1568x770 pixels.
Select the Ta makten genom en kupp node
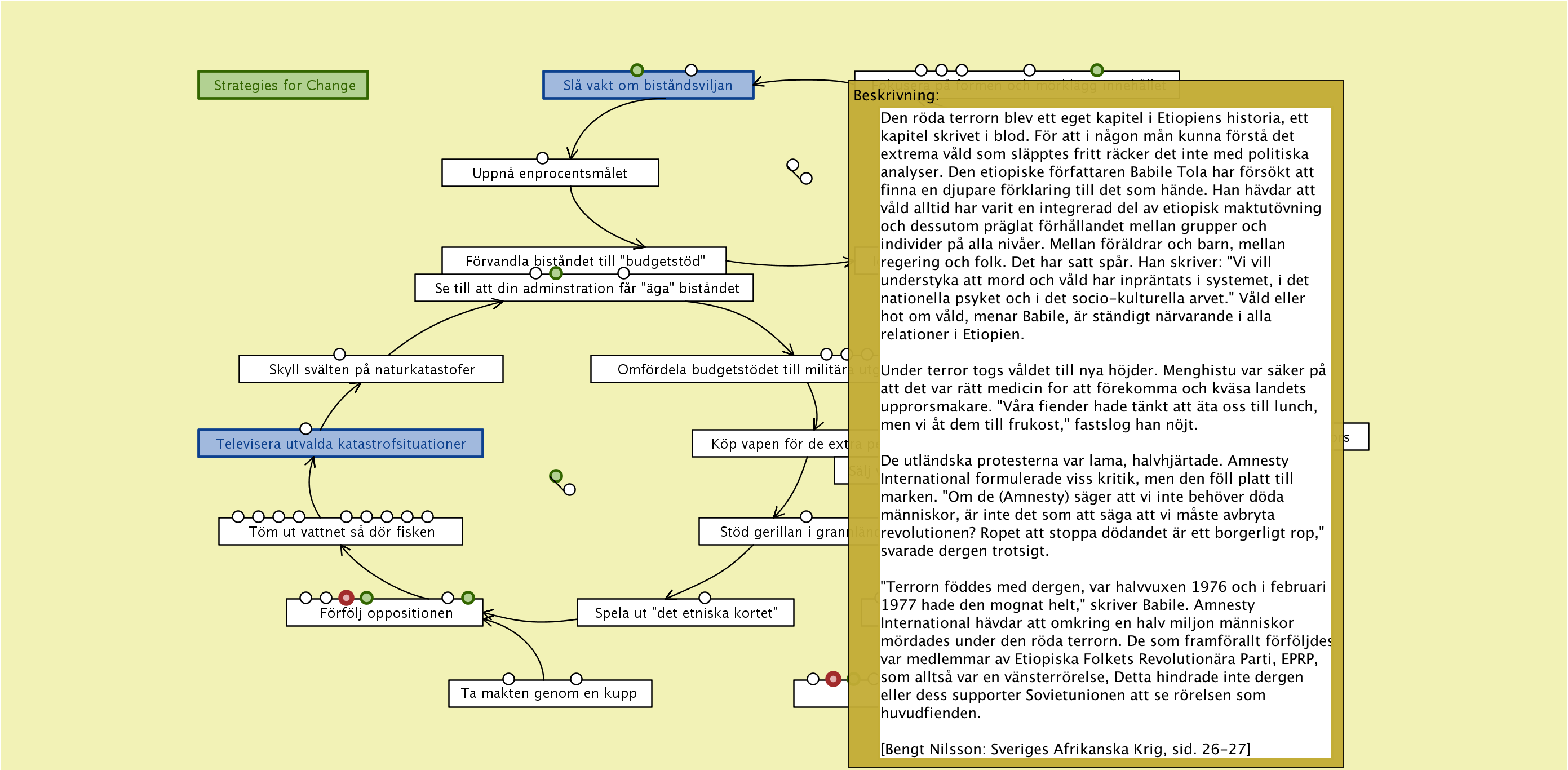(x=550, y=694)
